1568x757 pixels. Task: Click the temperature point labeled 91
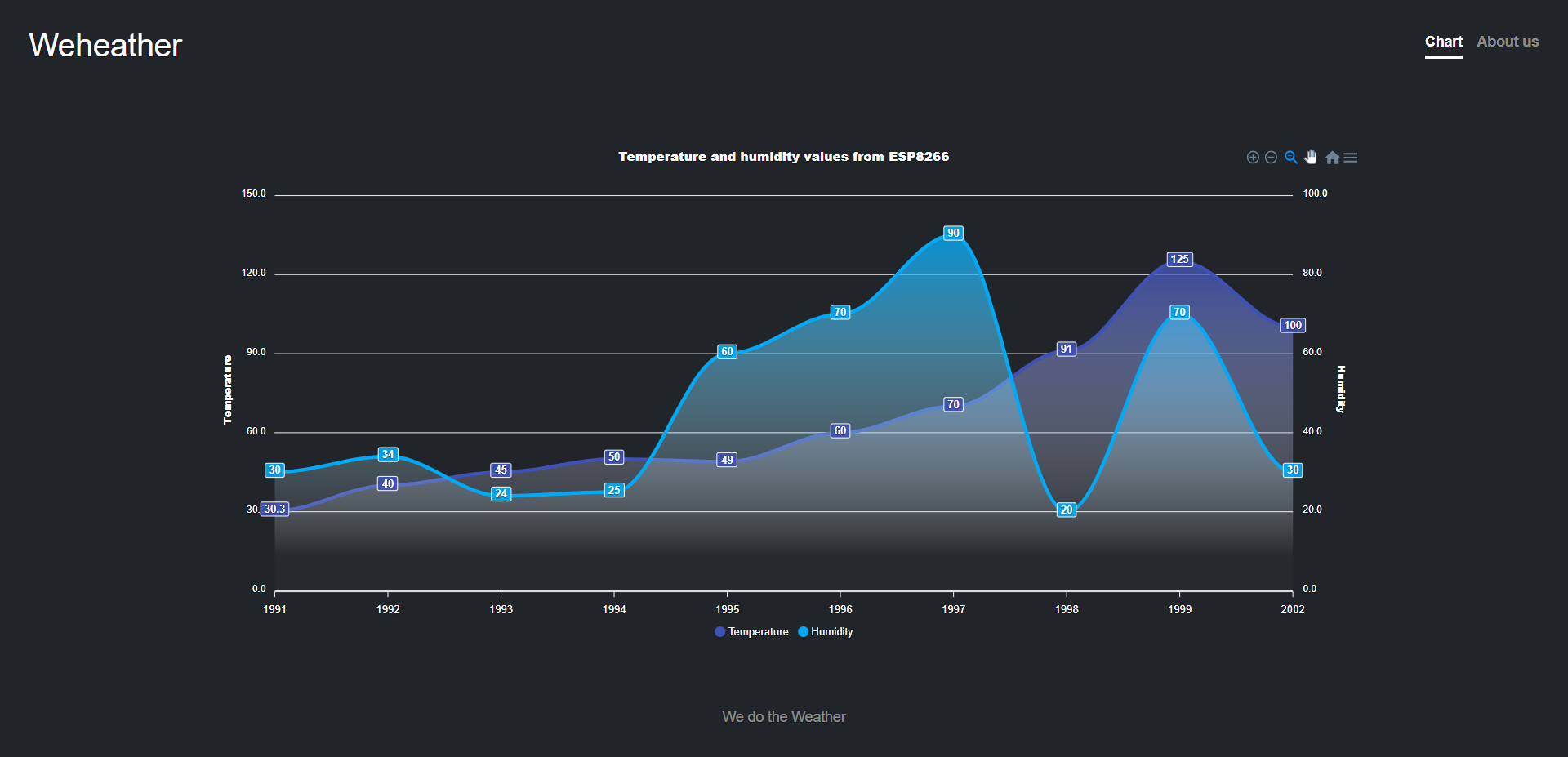pyautogui.click(x=1067, y=350)
